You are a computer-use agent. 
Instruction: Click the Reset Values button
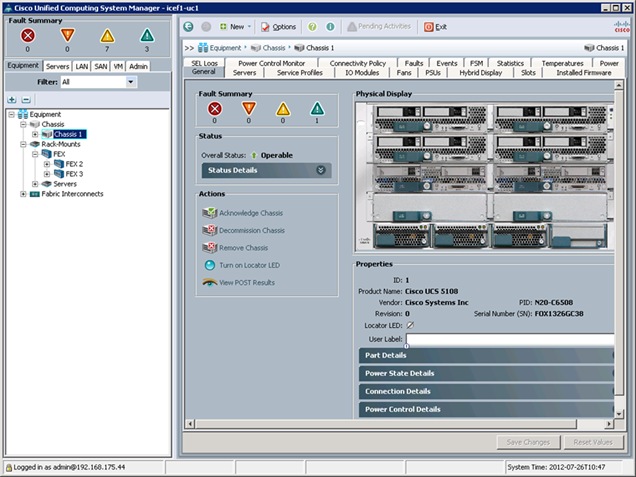click(593, 442)
